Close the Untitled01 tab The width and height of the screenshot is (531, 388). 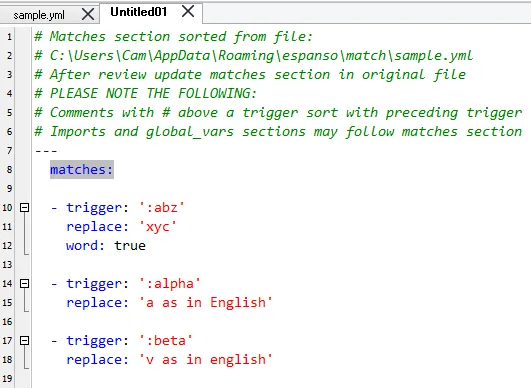(188, 12)
